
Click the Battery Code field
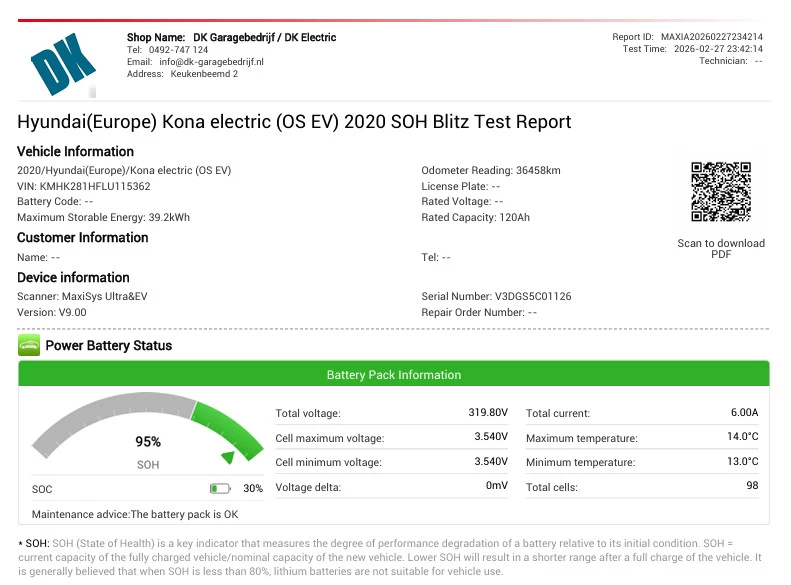(x=55, y=201)
